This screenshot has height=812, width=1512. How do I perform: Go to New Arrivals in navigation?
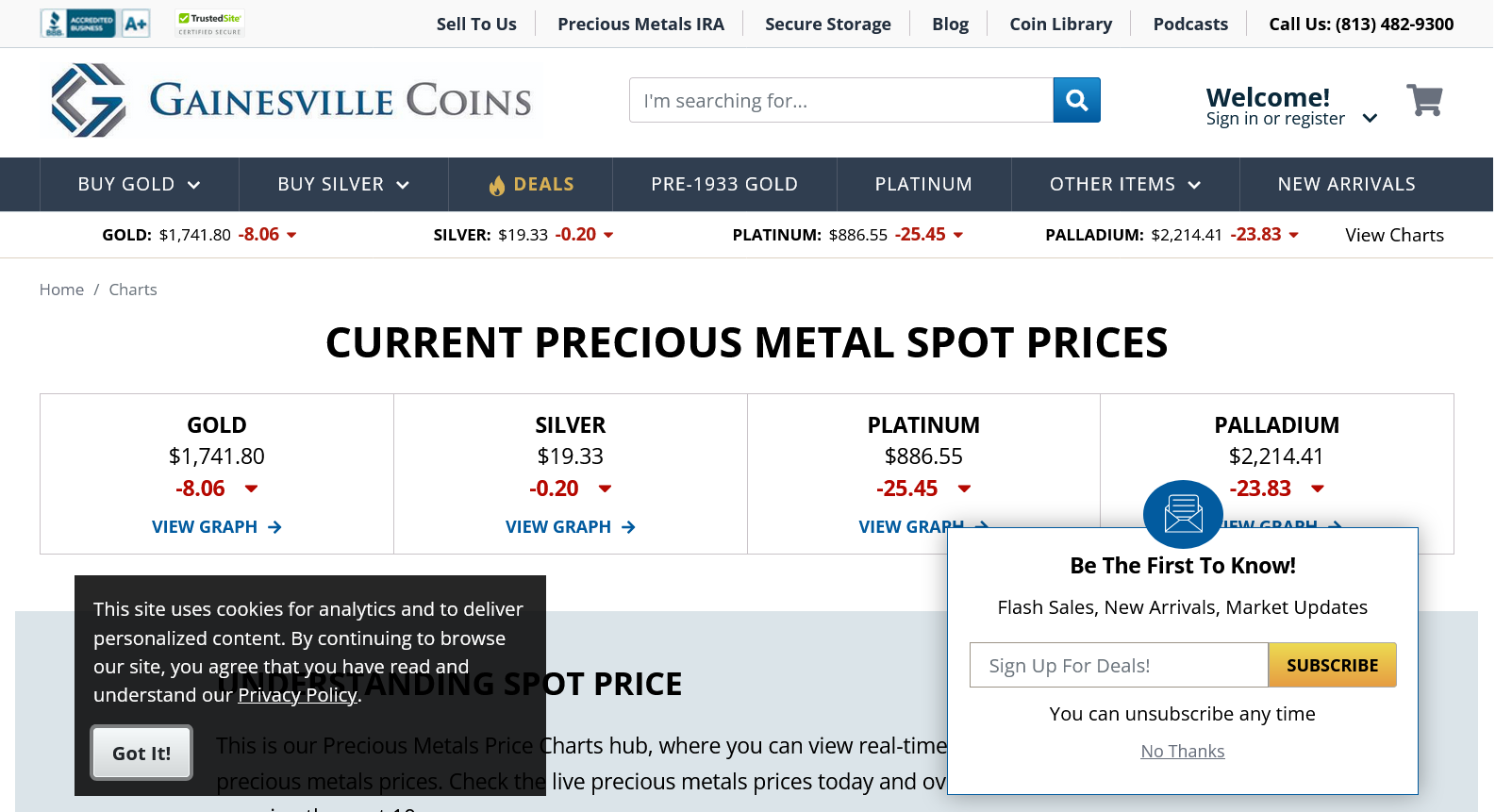coord(1346,185)
